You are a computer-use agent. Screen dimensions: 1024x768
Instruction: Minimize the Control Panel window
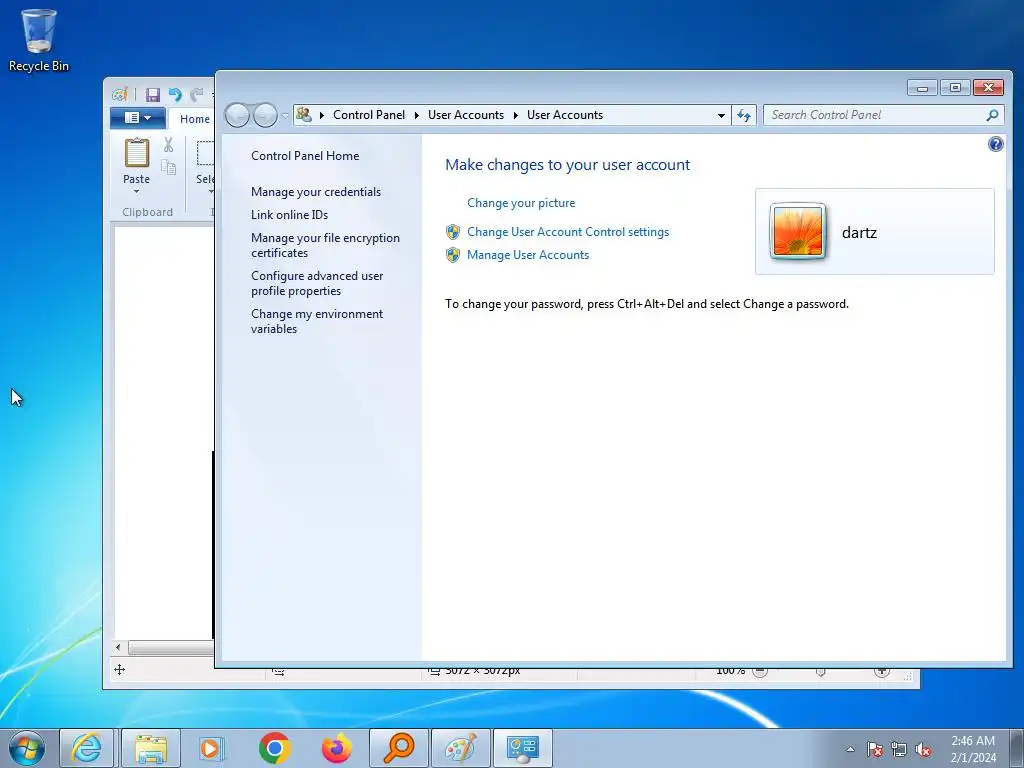point(922,88)
